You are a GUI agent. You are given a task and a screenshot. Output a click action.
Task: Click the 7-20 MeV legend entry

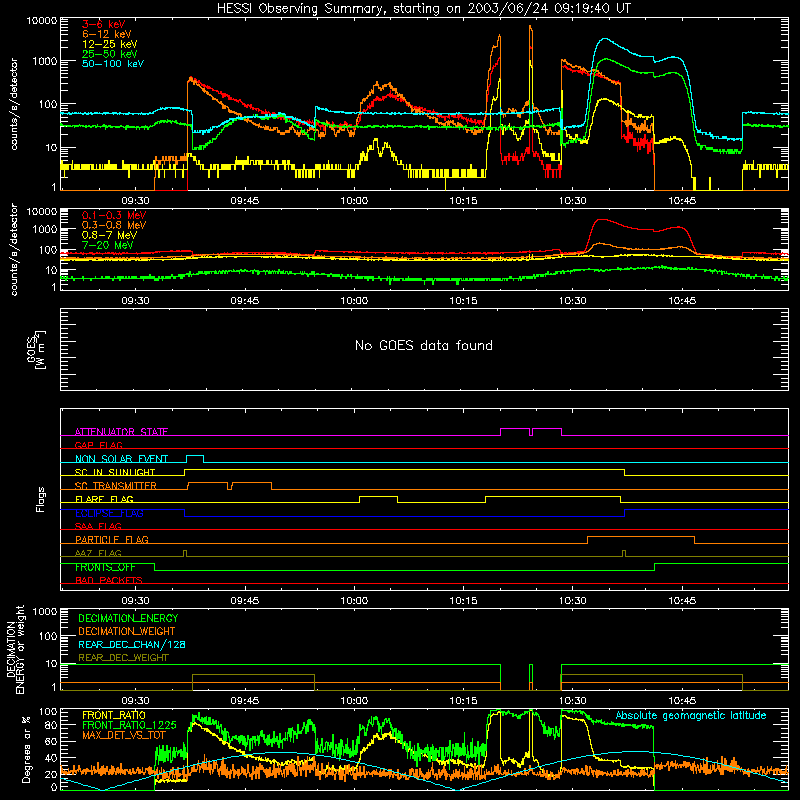tap(108, 245)
